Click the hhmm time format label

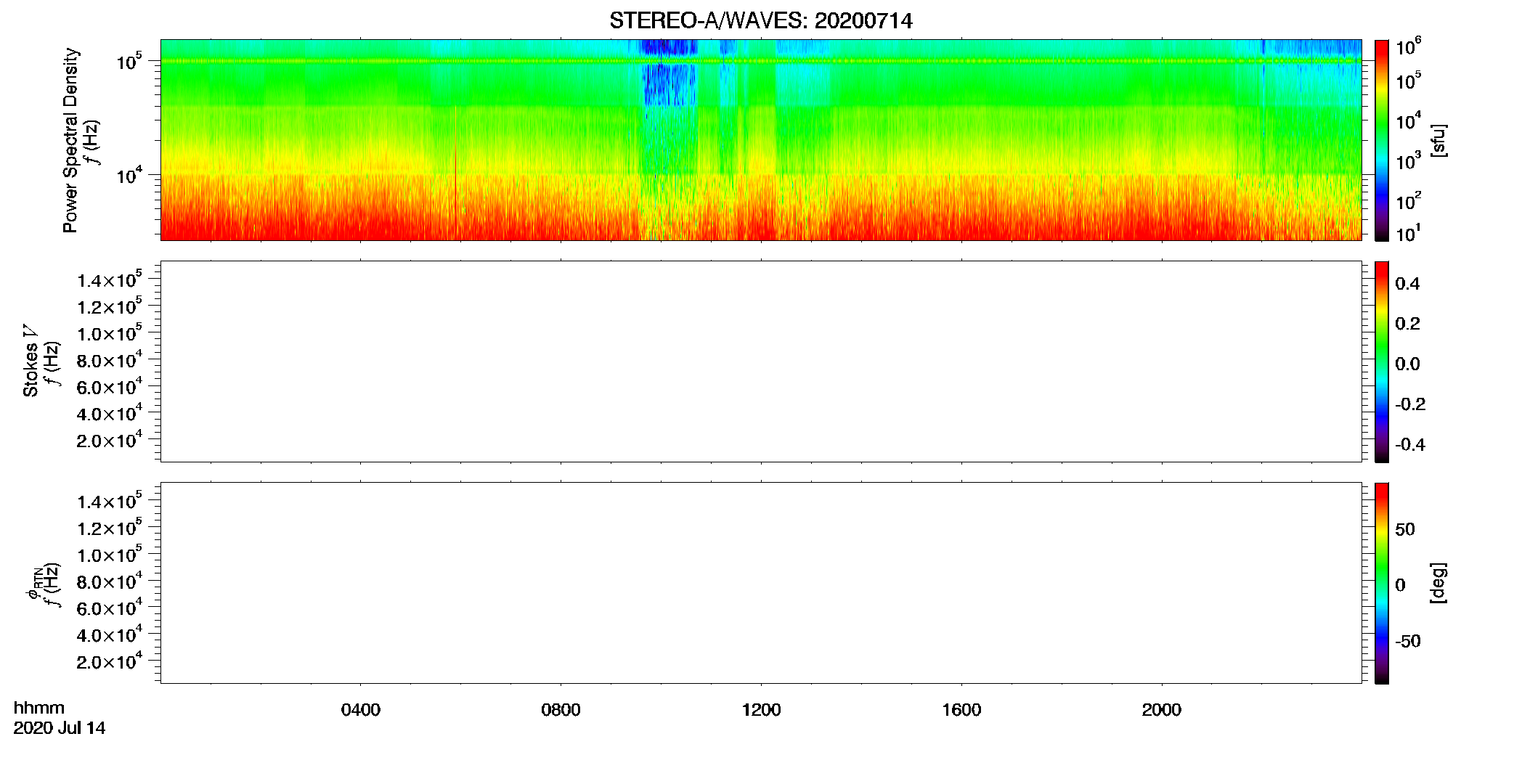pos(39,708)
